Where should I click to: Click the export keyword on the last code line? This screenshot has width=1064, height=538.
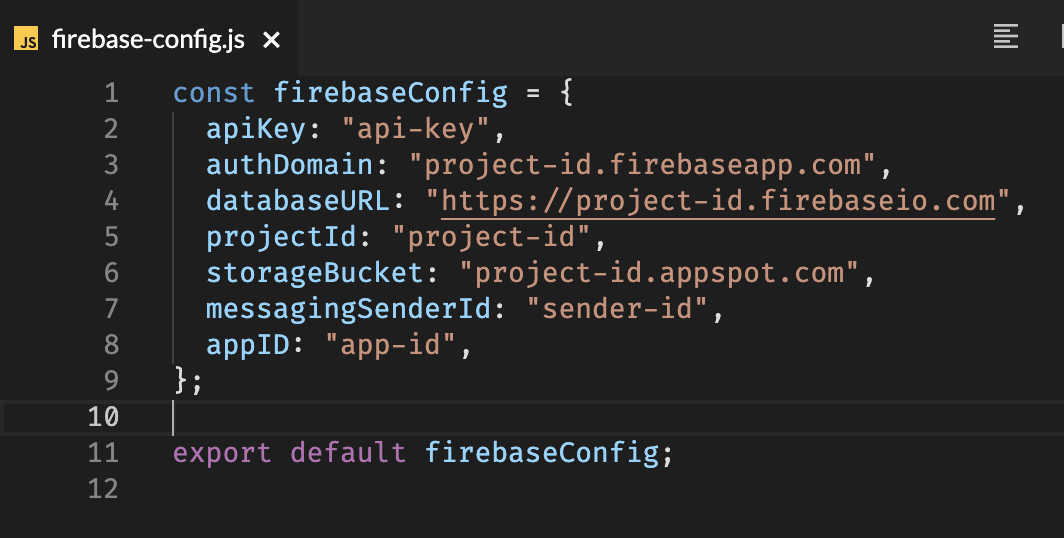coord(222,452)
